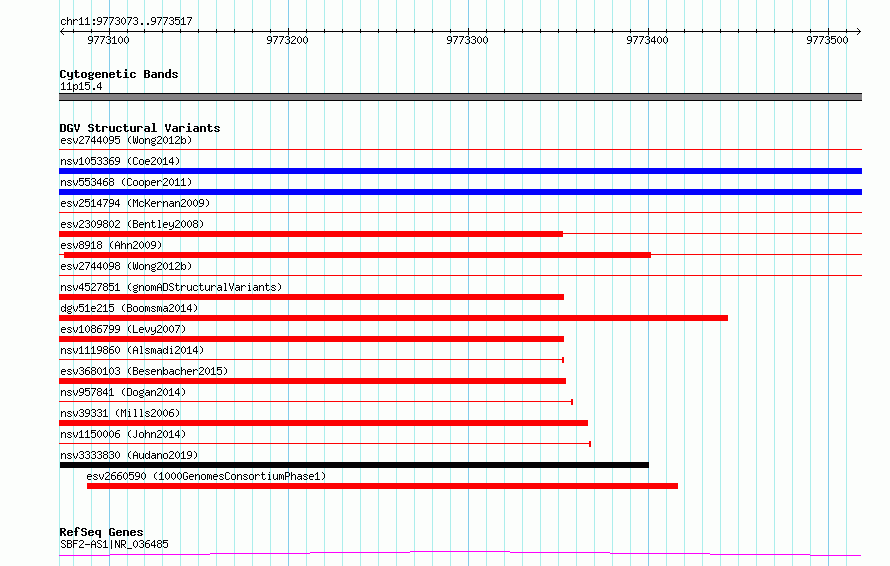Open variant esv2514794 (McKernan2009)
This screenshot has height=566, width=890.
pos(135,203)
